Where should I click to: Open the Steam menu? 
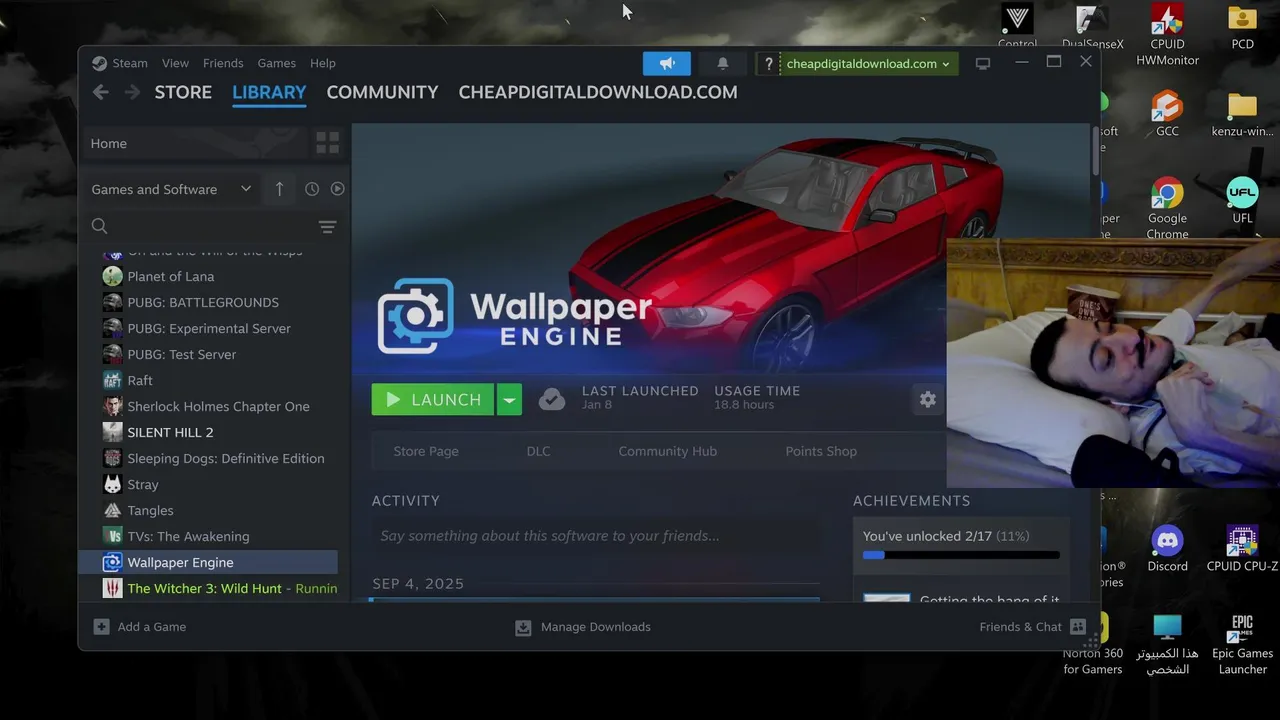(129, 63)
